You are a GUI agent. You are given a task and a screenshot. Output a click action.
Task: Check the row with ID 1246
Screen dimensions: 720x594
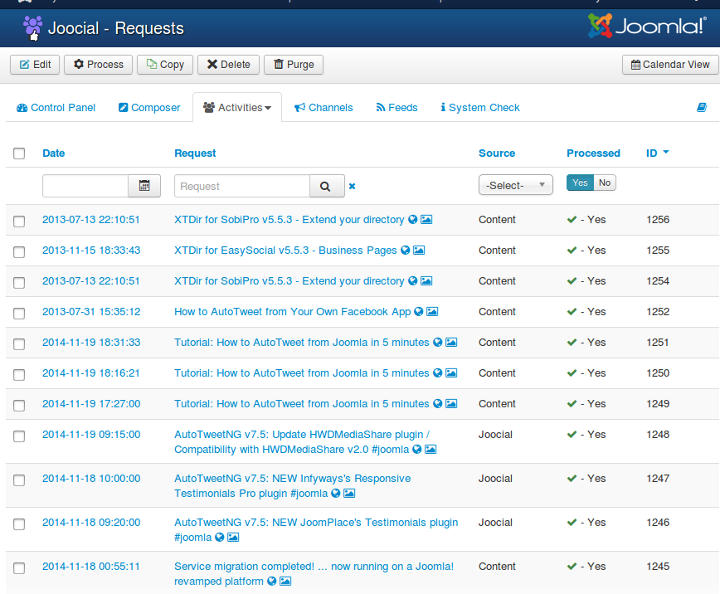tap(19, 524)
